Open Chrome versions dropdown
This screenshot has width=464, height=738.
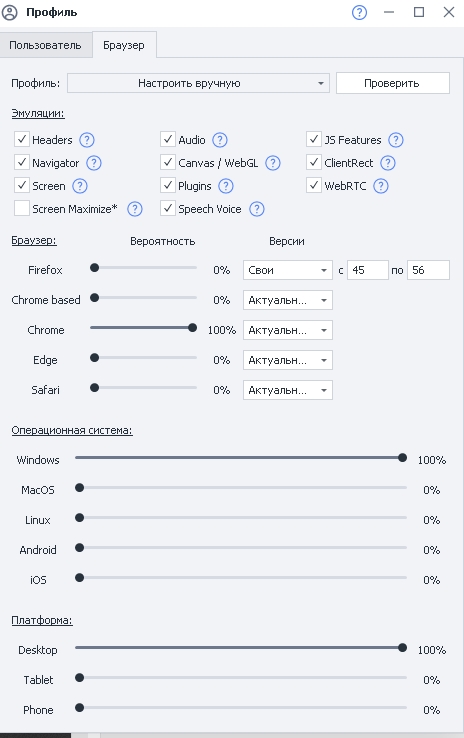[288, 330]
